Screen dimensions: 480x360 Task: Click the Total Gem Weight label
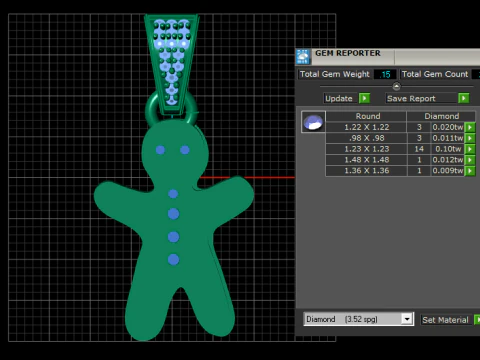(x=334, y=74)
